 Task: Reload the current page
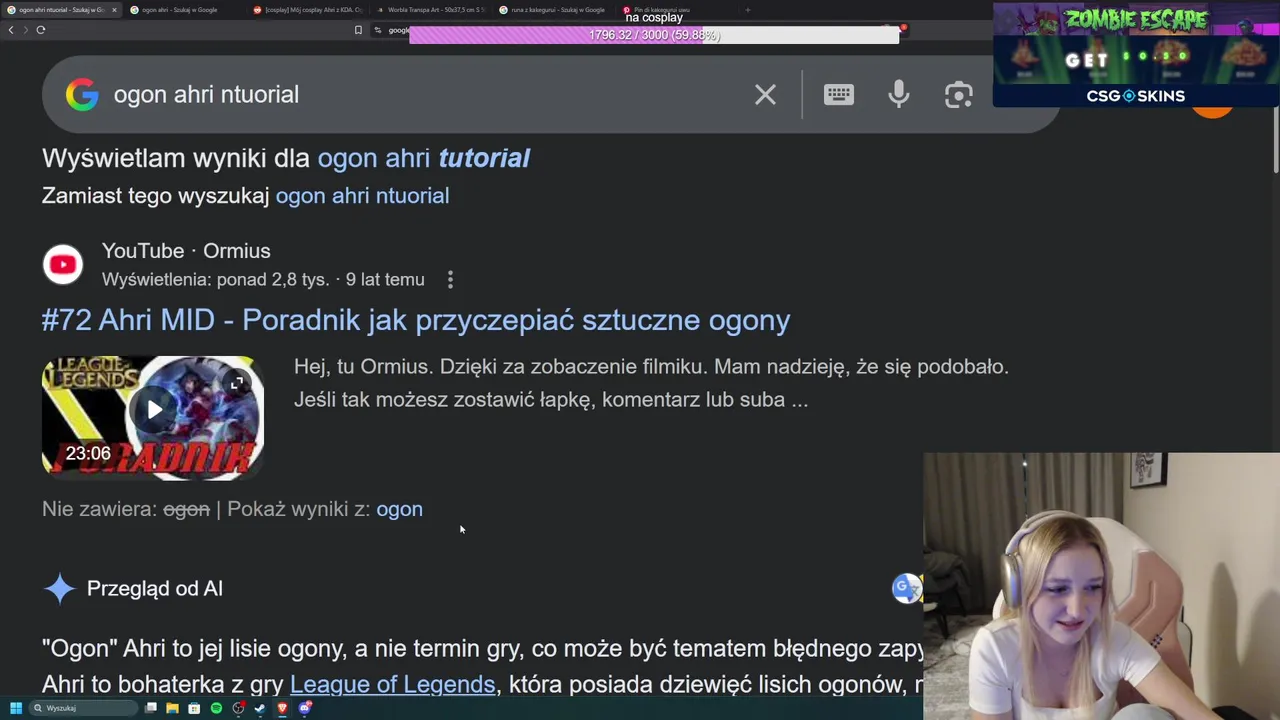41,30
